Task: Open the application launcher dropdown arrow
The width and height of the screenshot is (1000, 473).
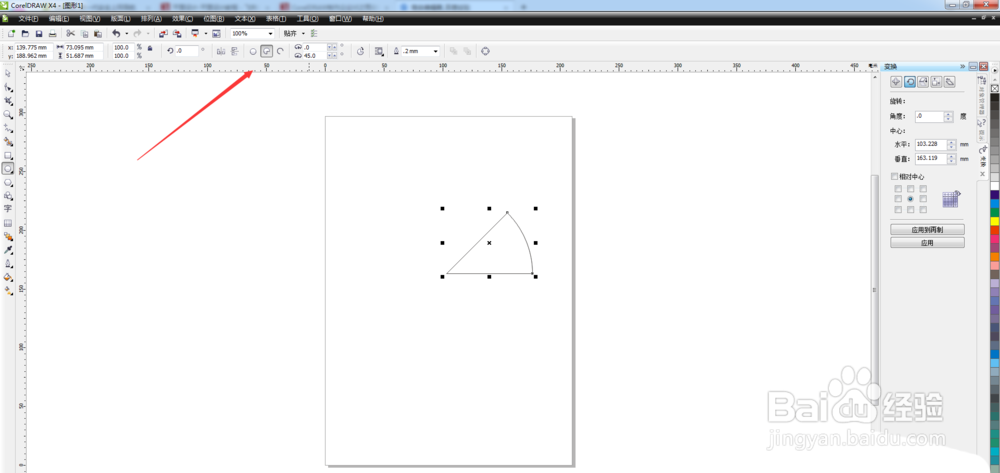Action: 205,33
